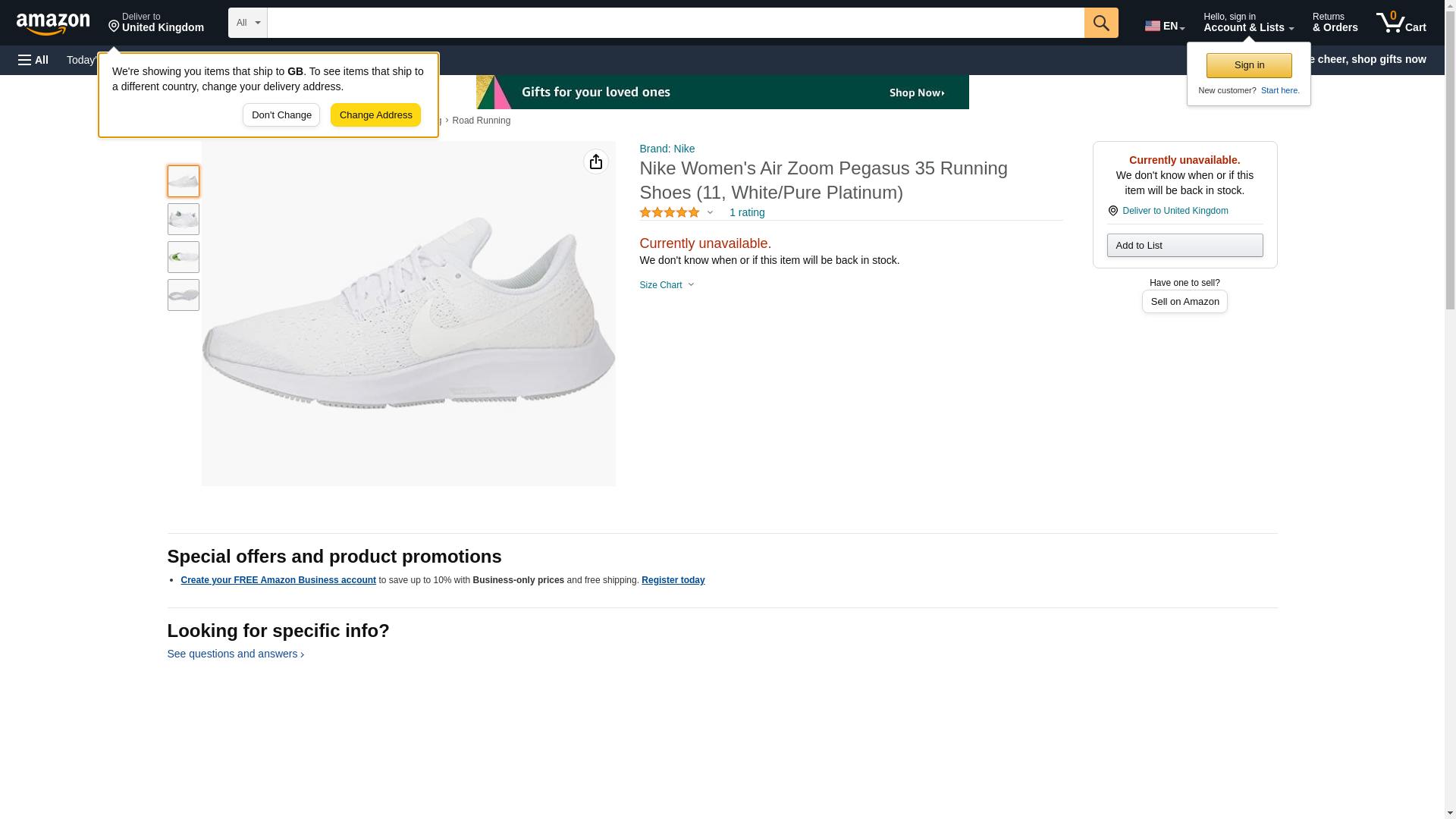Select the fourth shoe thumbnail

pyautogui.click(x=184, y=295)
